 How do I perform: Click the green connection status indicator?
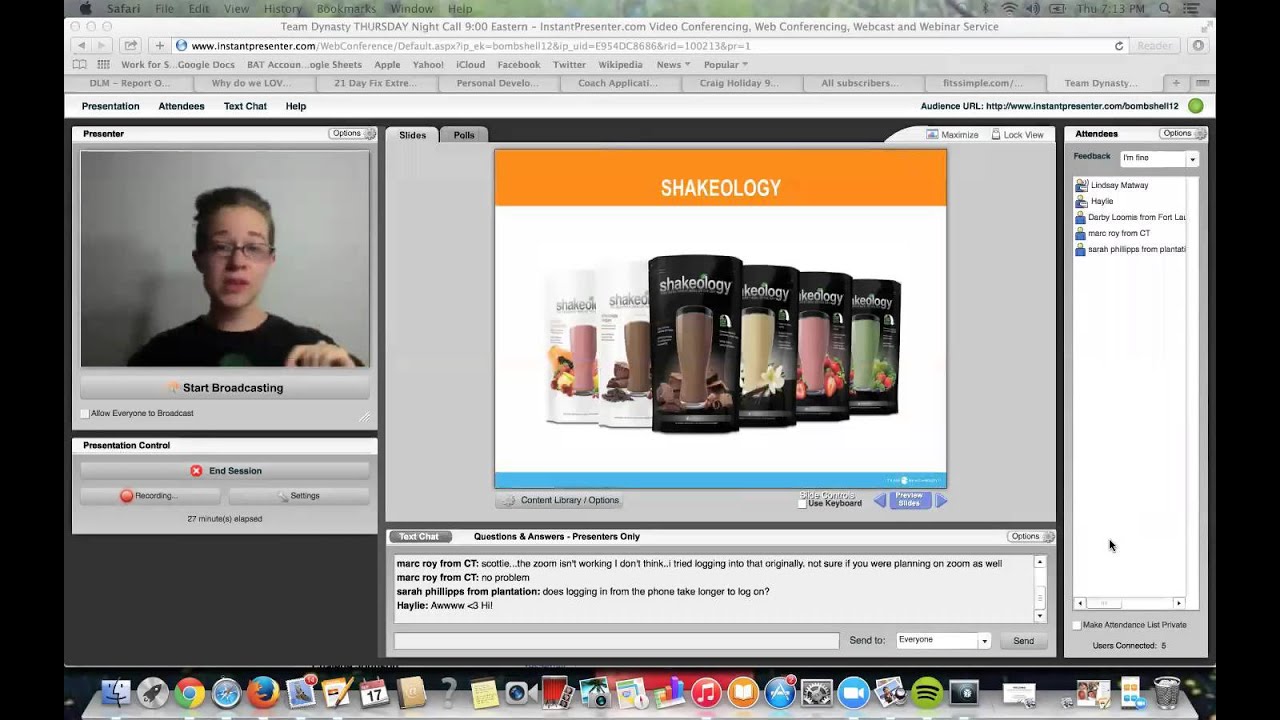[1195, 106]
